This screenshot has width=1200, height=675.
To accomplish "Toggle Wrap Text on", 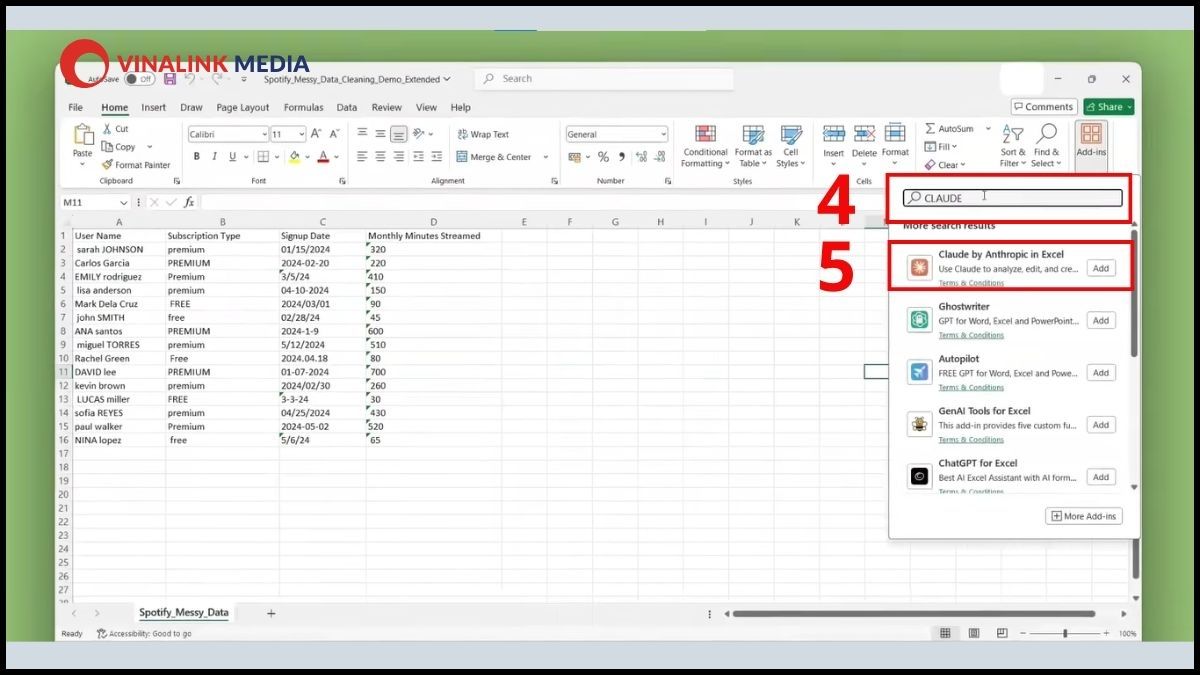I will tap(483, 134).
